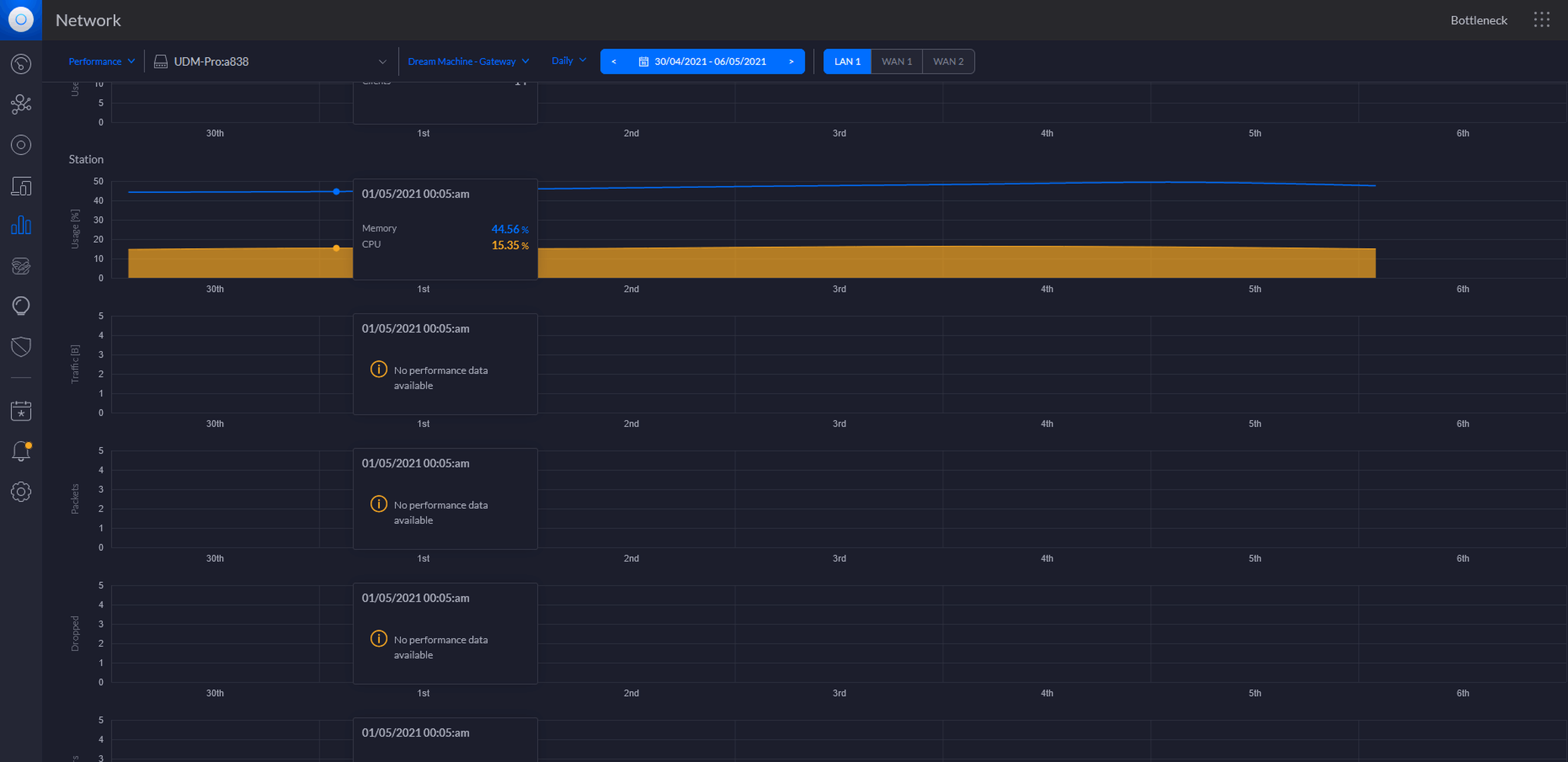
Task: Go to the previous date range
Action: click(x=614, y=61)
